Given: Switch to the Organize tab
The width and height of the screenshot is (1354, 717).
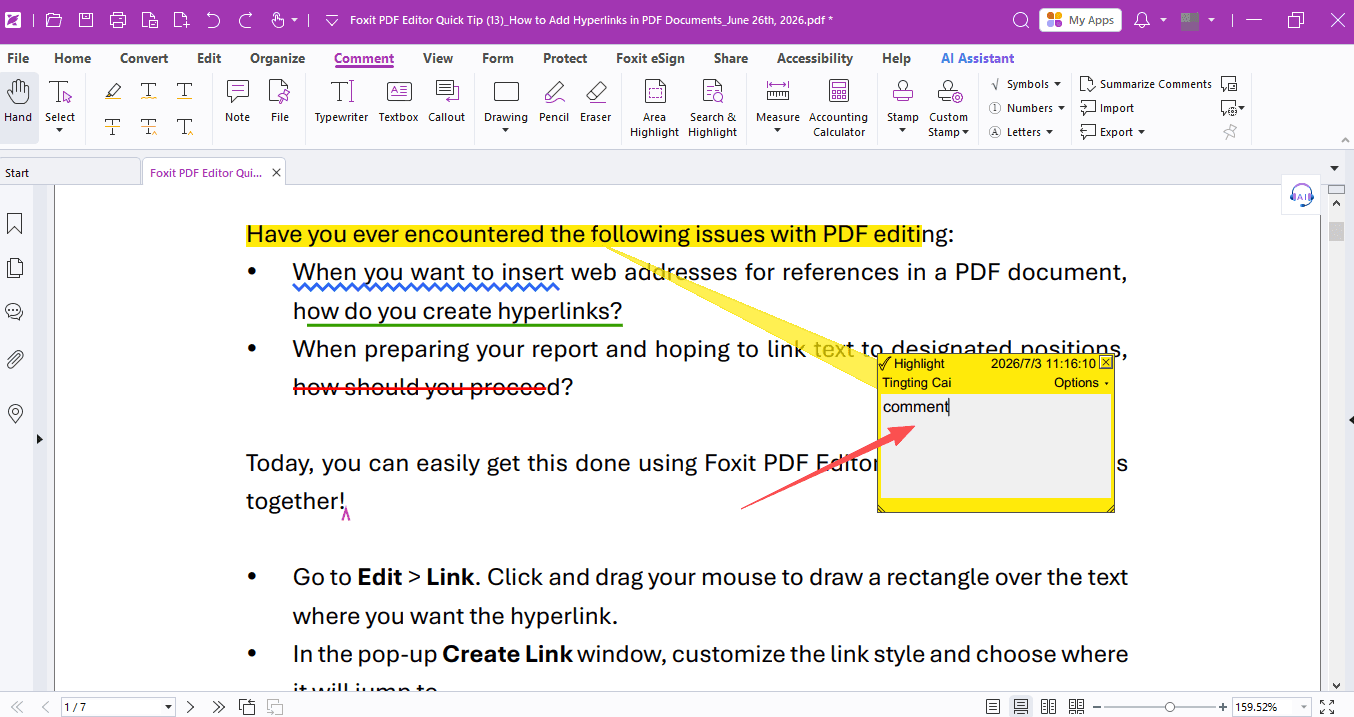Looking at the screenshot, I should coord(278,58).
